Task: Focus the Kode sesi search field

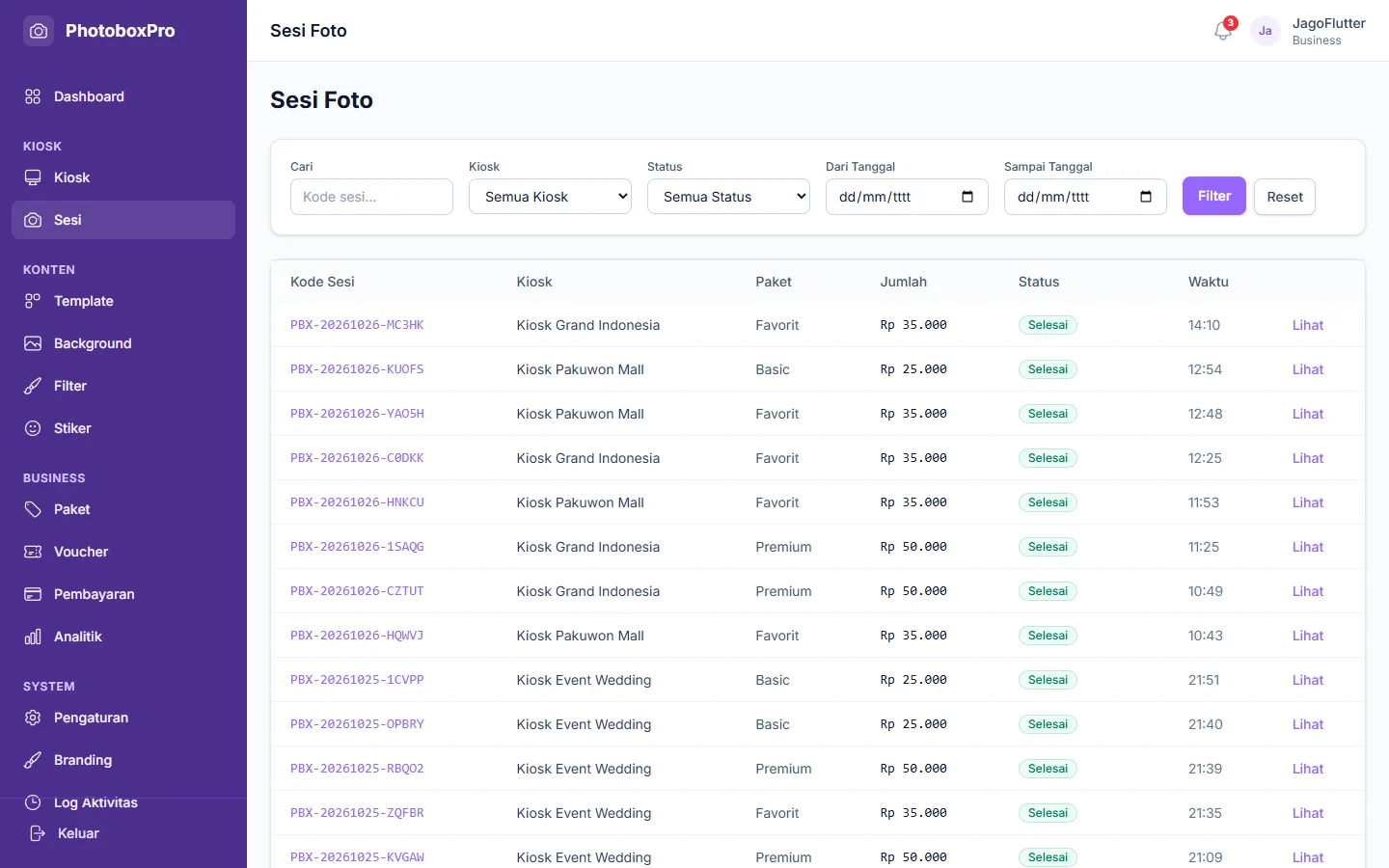Action: click(371, 197)
